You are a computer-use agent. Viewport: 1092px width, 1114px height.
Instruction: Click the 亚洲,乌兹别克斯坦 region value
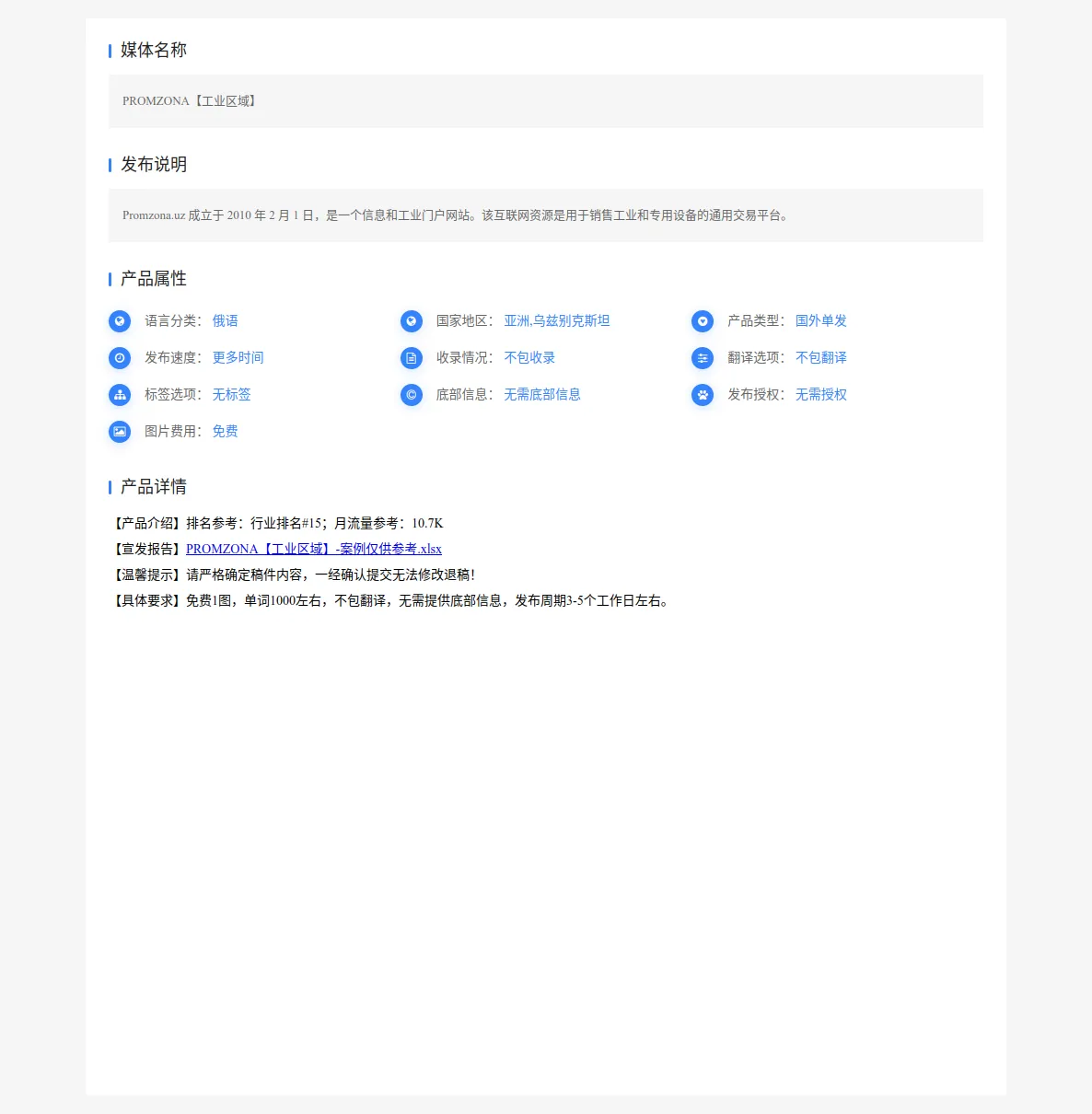click(x=557, y=321)
